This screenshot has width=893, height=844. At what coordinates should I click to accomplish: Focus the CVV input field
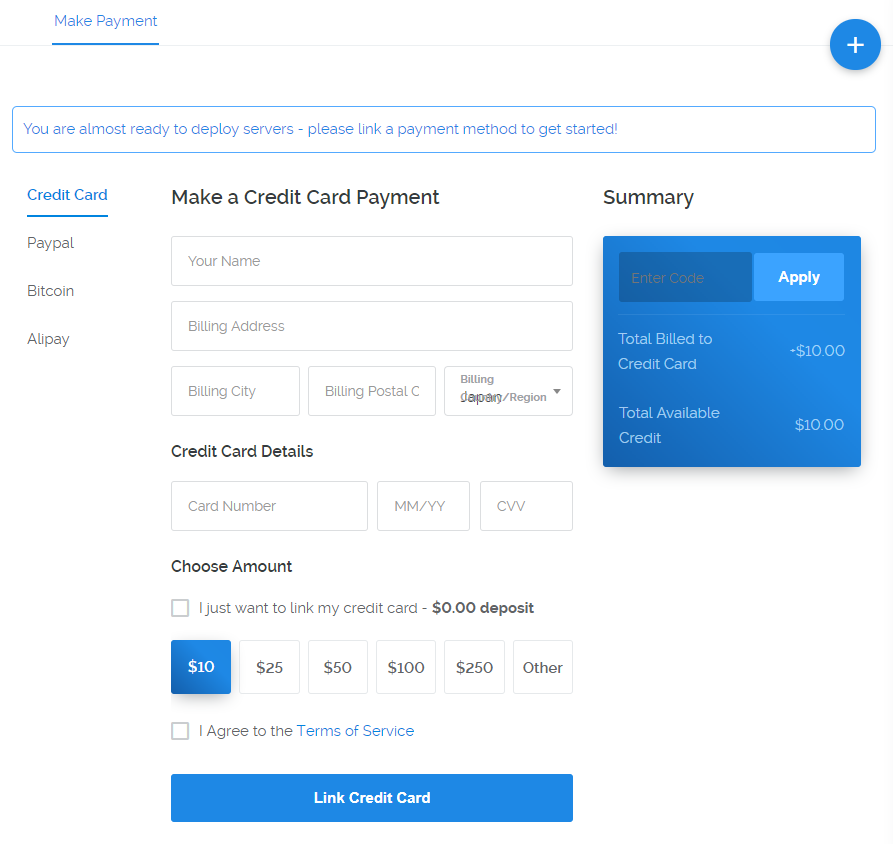click(x=526, y=506)
